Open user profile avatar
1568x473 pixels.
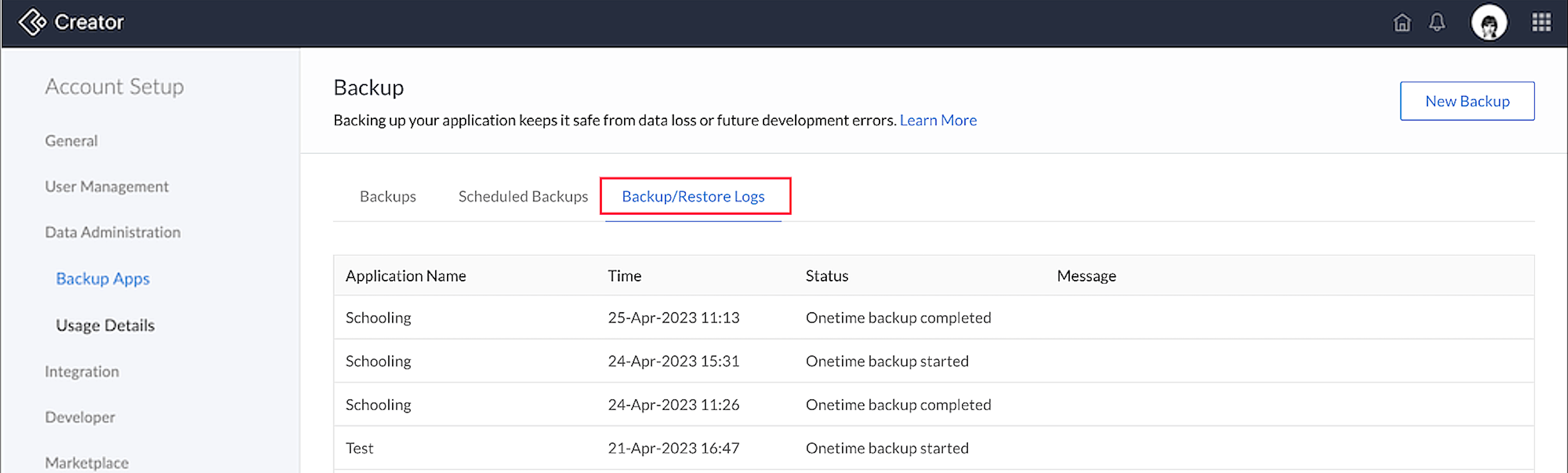pos(1488,23)
